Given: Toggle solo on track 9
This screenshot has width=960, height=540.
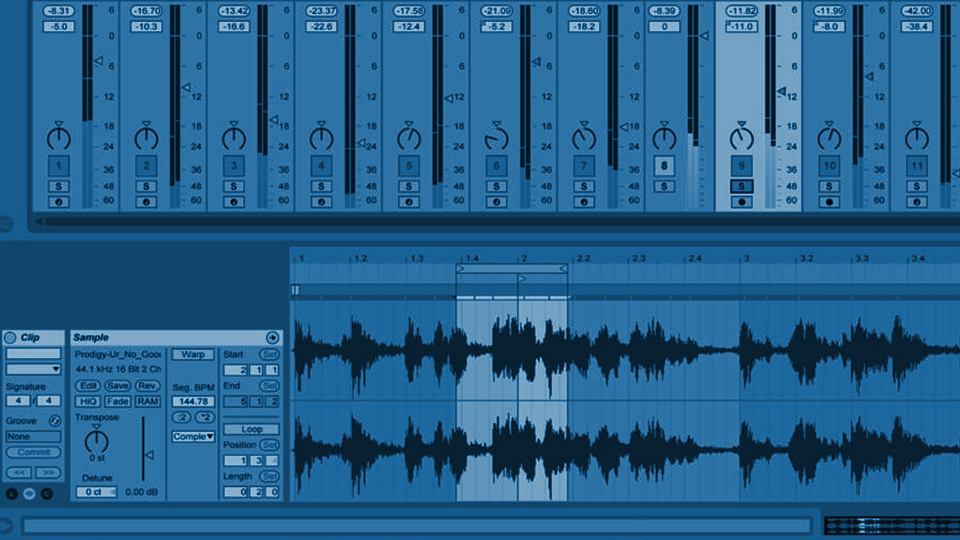Looking at the screenshot, I should pyautogui.click(x=741, y=186).
